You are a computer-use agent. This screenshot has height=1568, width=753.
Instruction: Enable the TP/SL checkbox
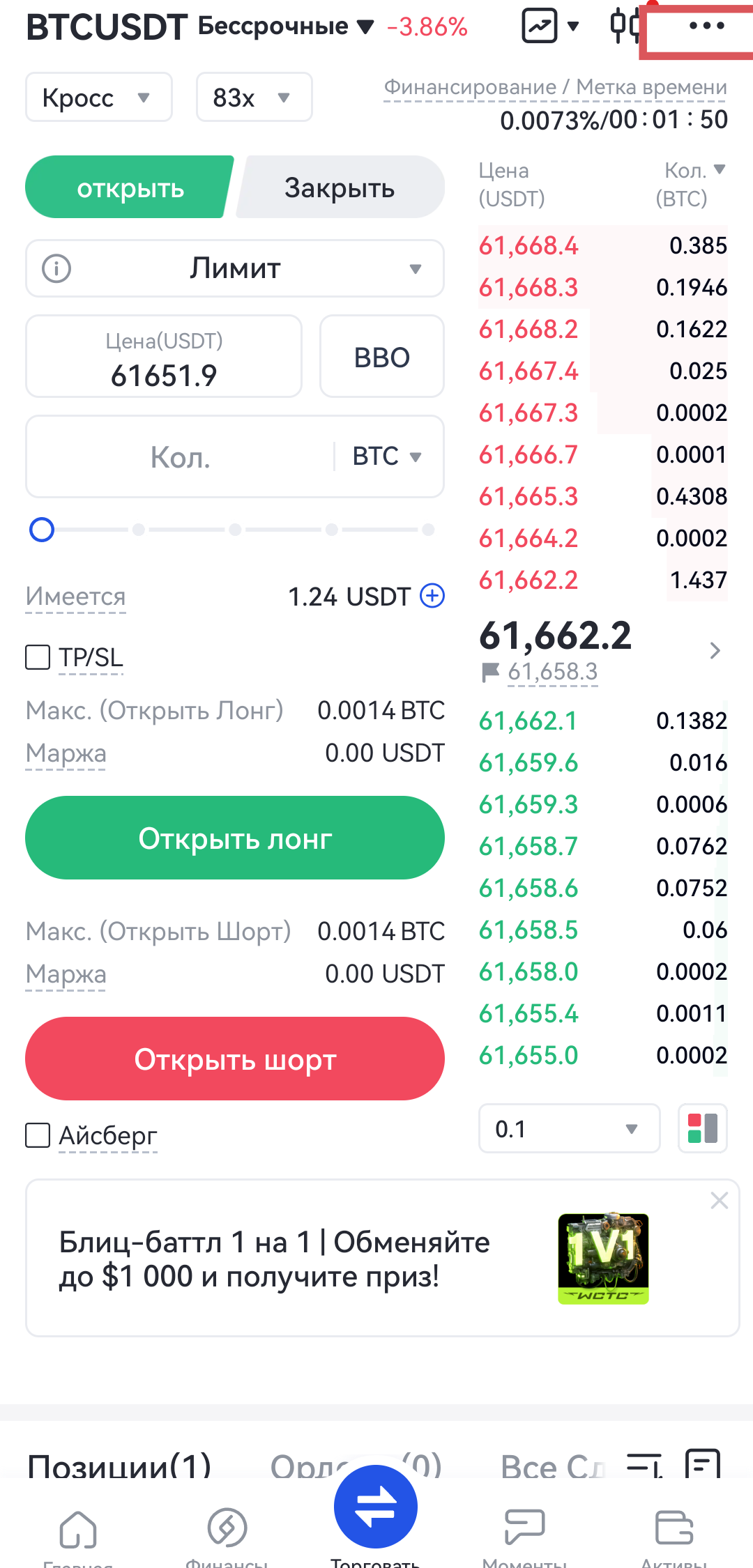click(38, 657)
